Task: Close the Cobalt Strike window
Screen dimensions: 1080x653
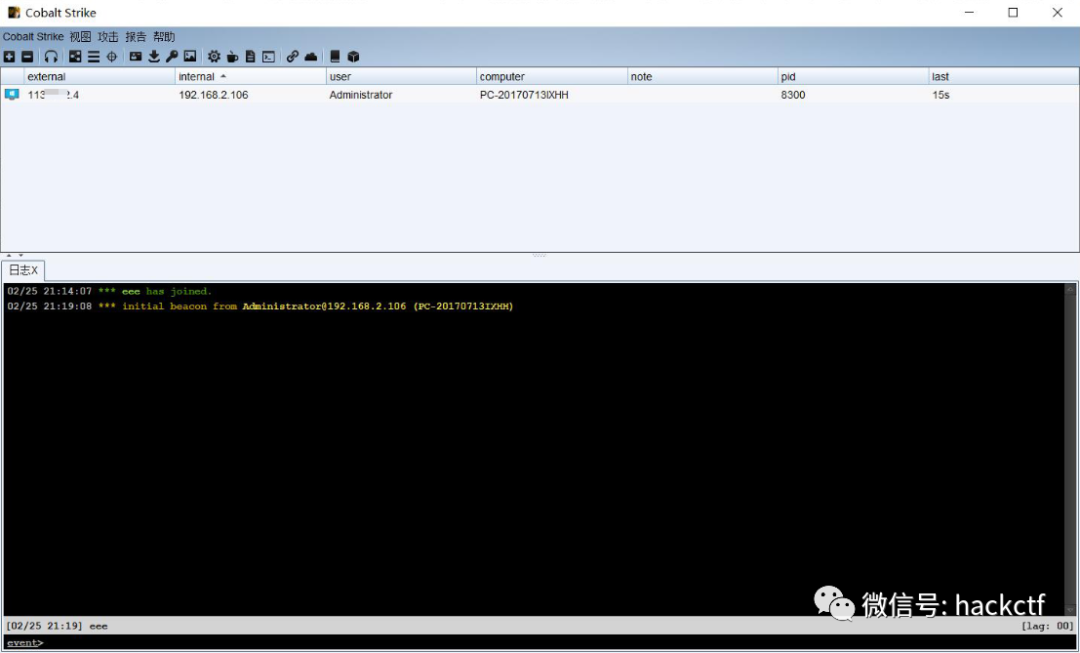Action: pyautogui.click(x=1057, y=12)
